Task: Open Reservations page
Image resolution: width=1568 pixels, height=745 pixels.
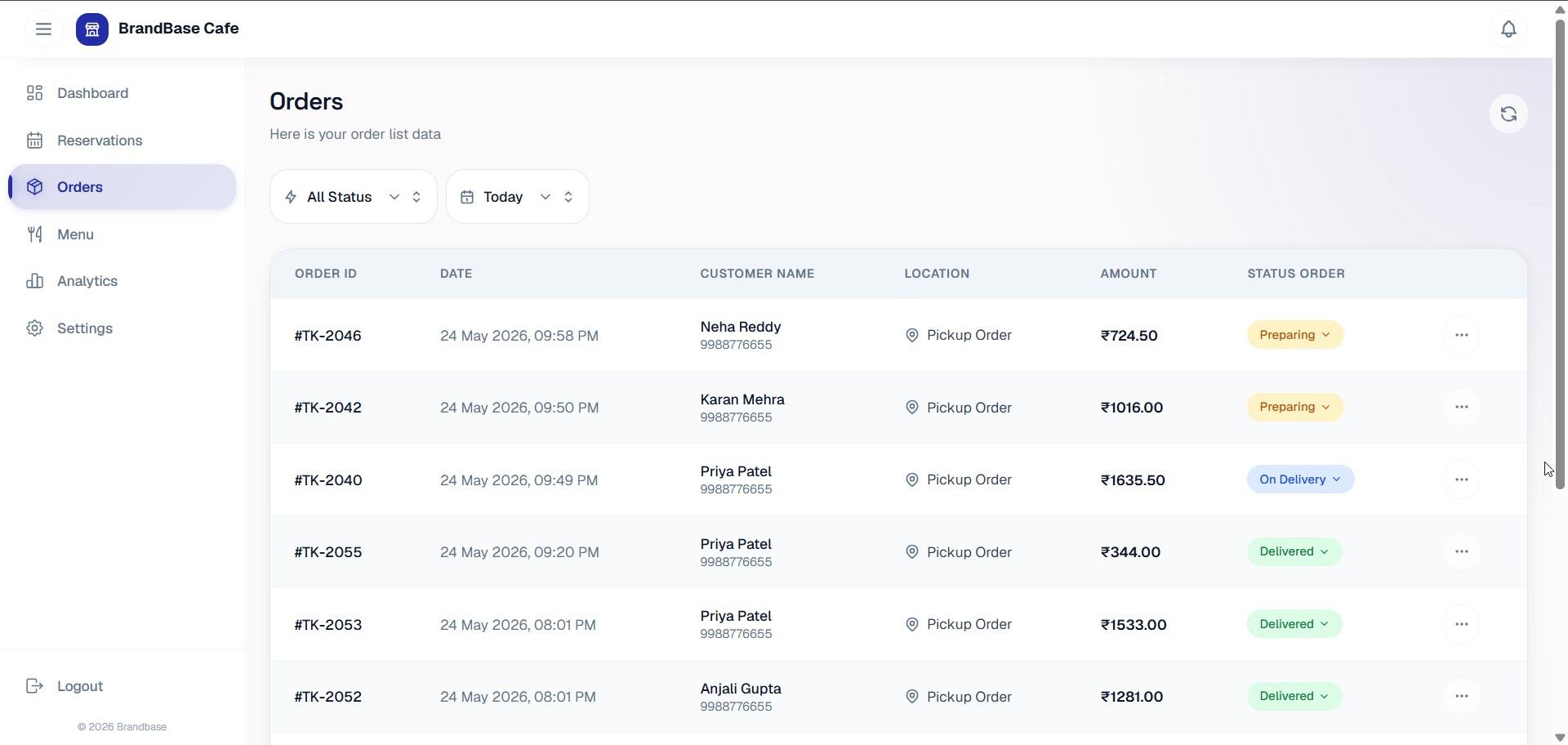Action: point(122,141)
